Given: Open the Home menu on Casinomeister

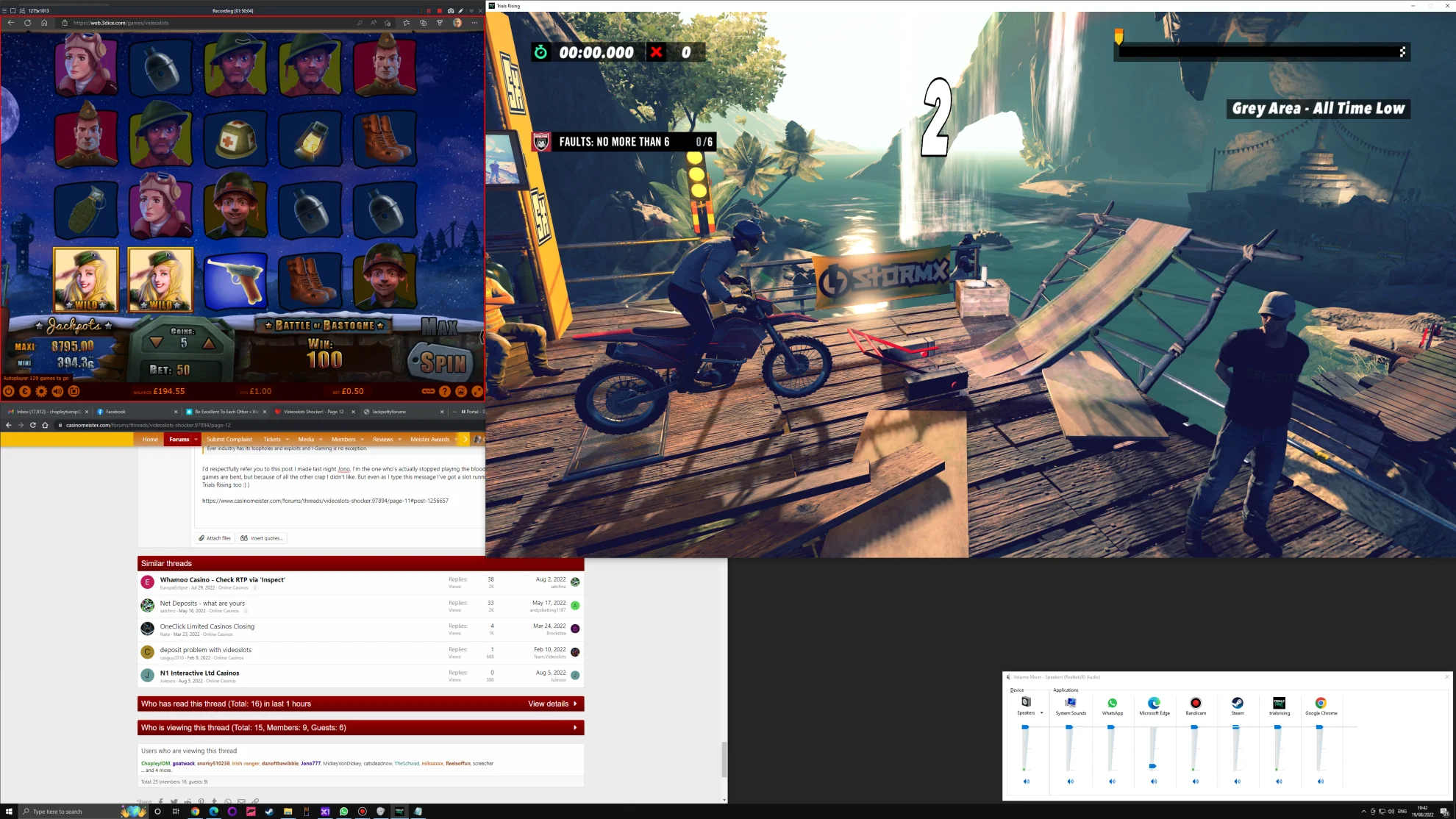Looking at the screenshot, I should point(150,440).
